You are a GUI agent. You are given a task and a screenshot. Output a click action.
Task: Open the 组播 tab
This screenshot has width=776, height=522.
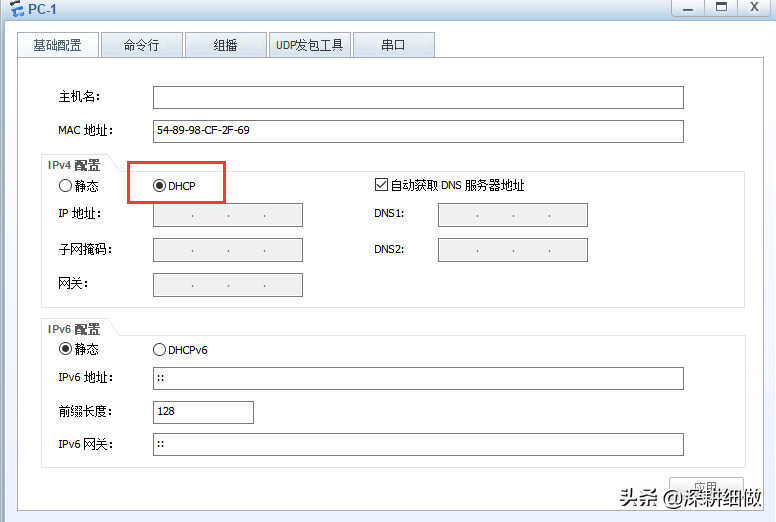(226, 45)
